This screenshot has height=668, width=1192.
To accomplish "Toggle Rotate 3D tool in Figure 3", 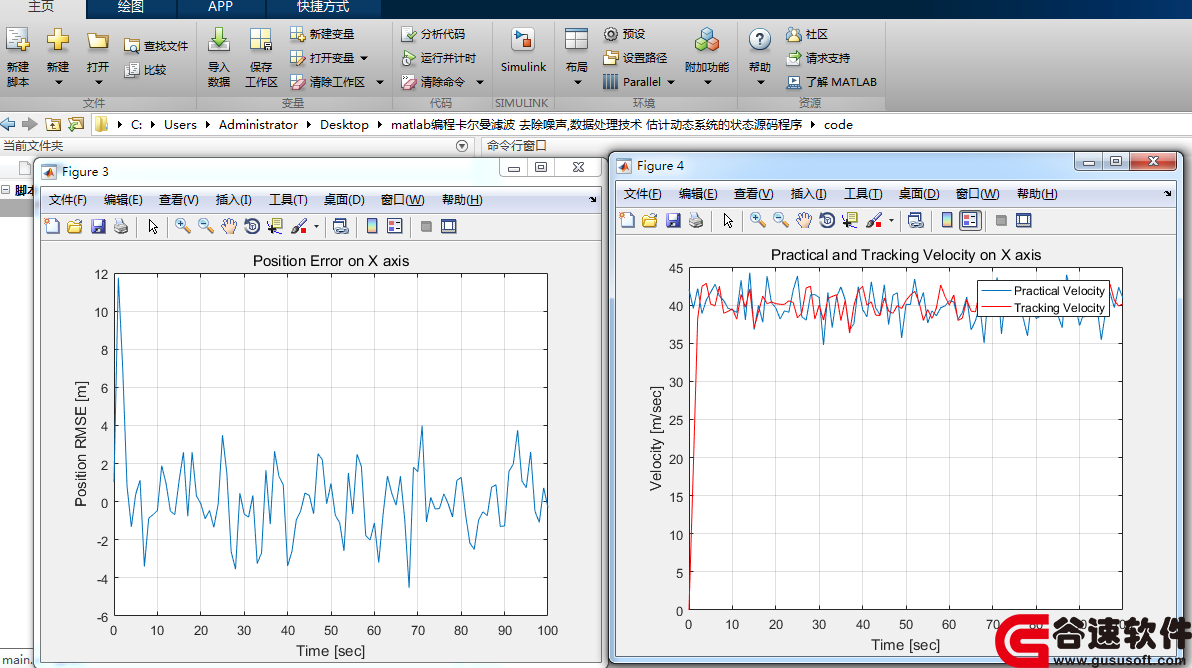I will pos(252,226).
